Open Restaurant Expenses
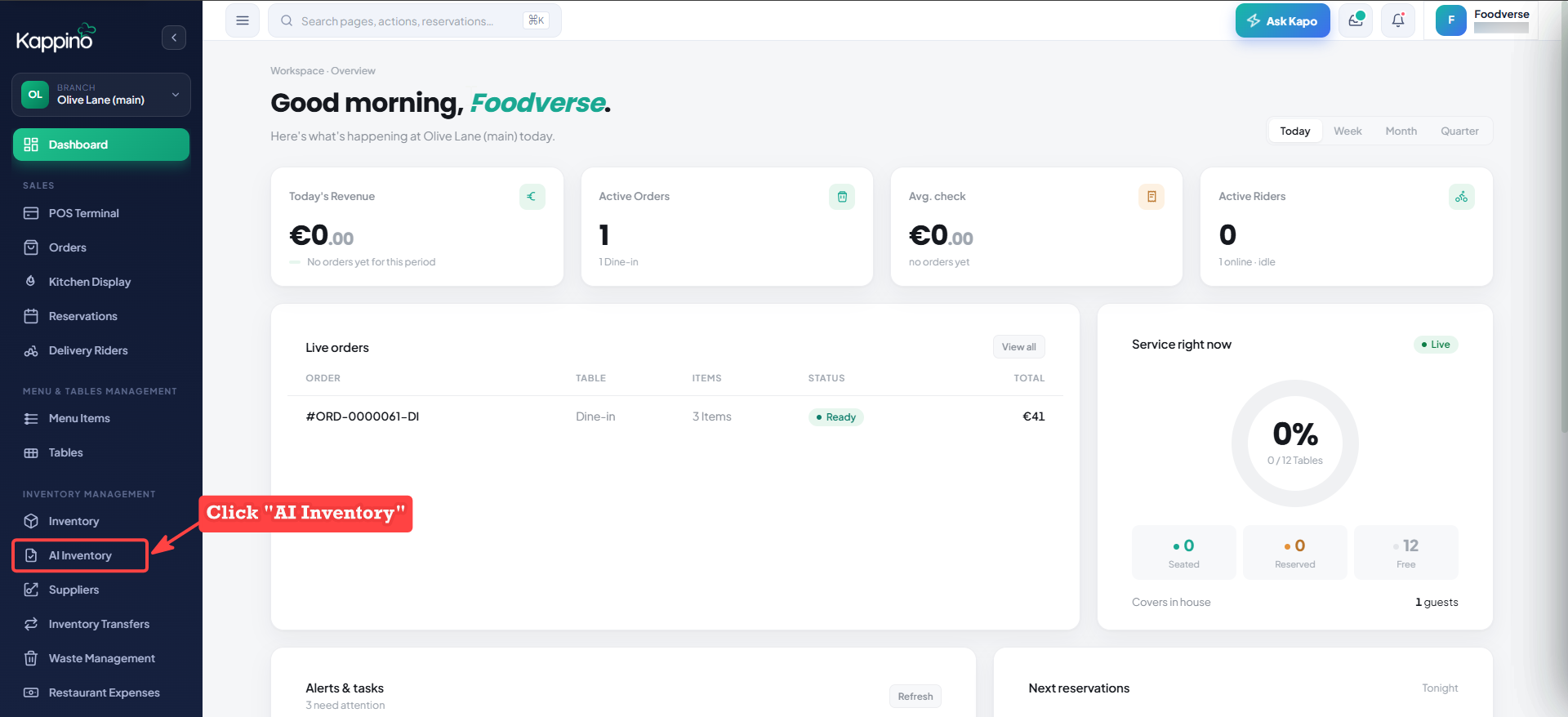This screenshot has width=1568, height=717. (x=101, y=693)
